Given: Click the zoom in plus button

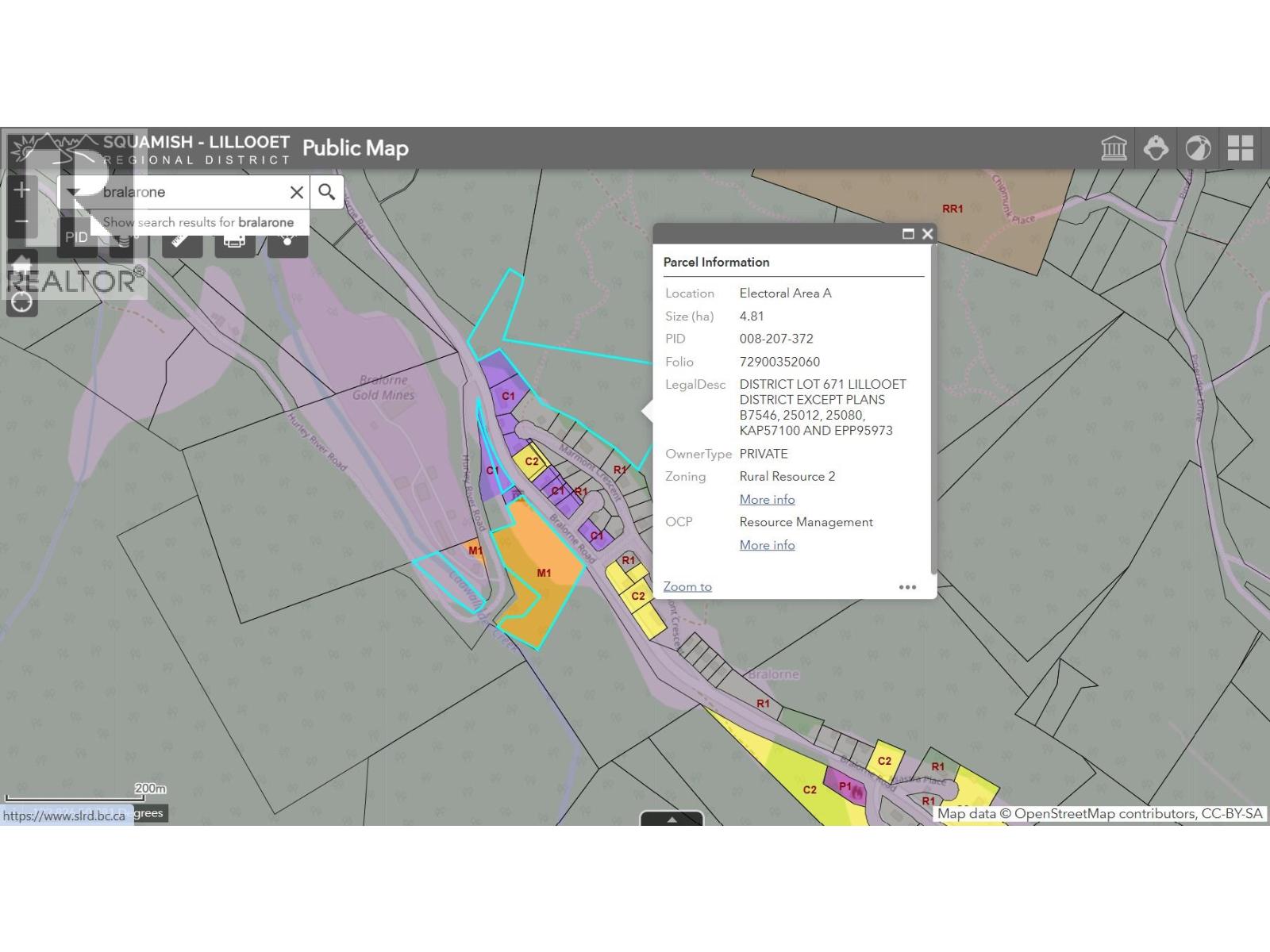Looking at the screenshot, I should tap(21, 190).
